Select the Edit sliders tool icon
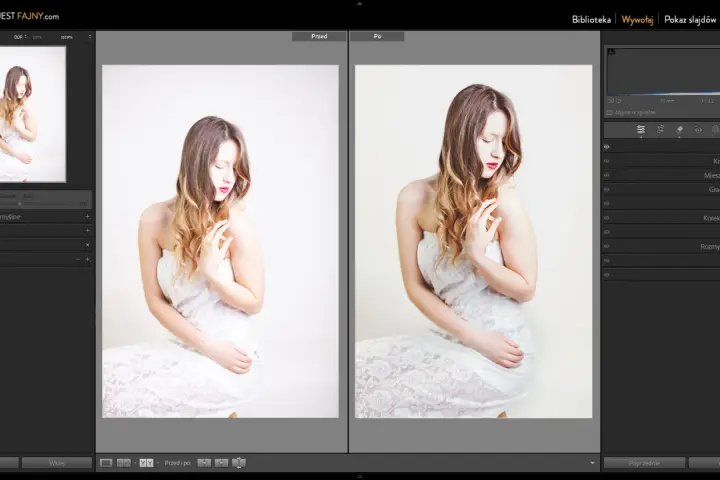This screenshot has width=720, height=480. tap(641, 130)
